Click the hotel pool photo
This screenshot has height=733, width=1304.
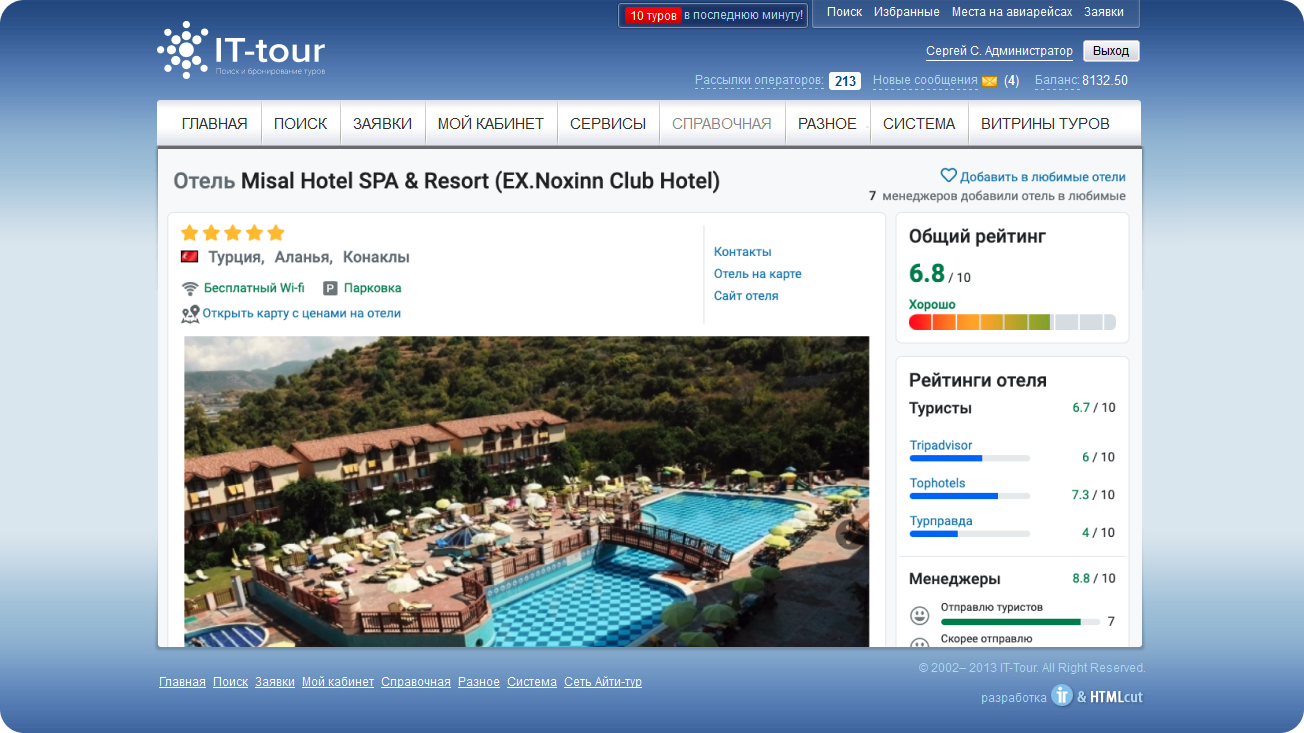(526, 491)
